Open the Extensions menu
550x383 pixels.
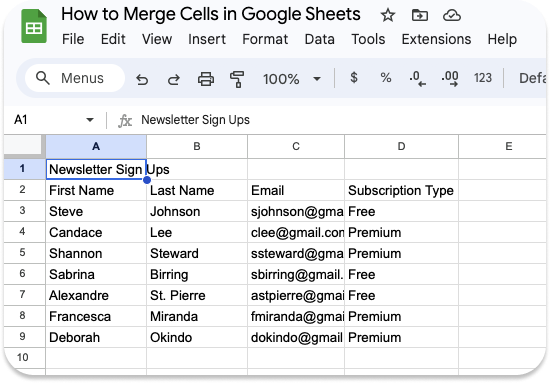(x=436, y=39)
